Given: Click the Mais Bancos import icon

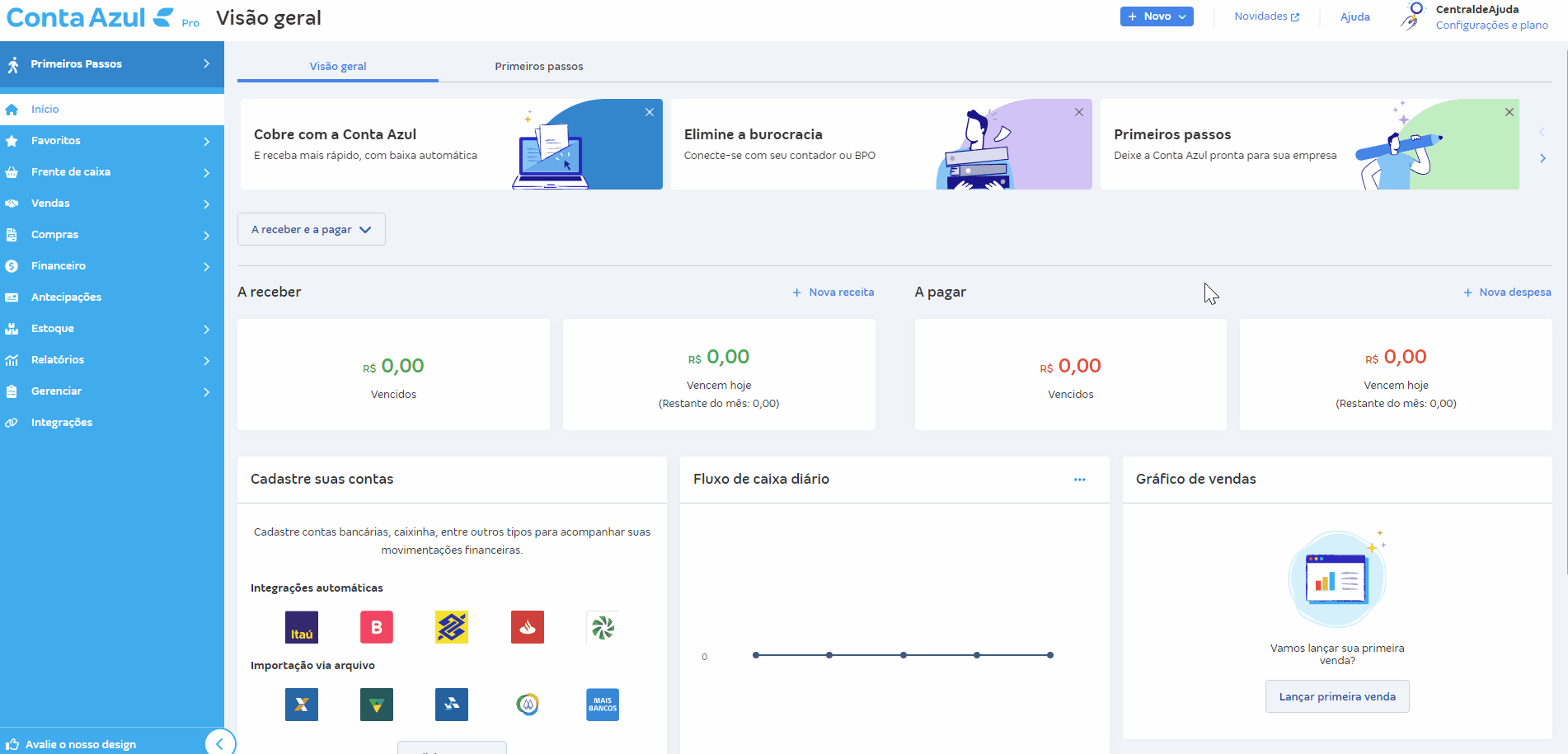Looking at the screenshot, I should tap(602, 705).
